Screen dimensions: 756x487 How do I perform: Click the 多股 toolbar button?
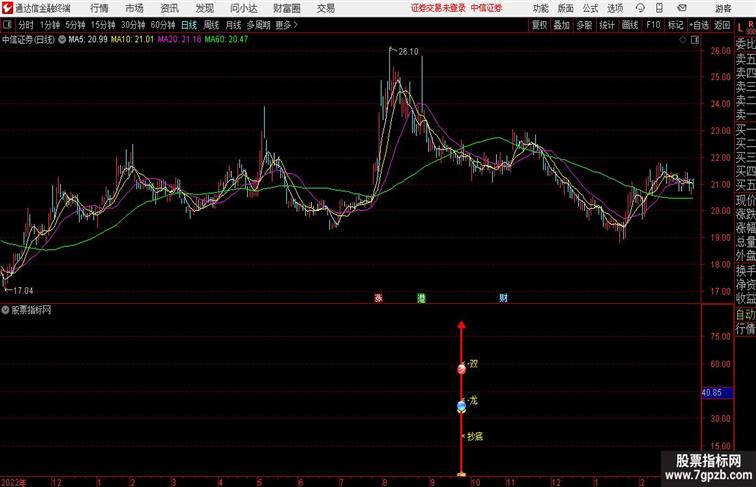[x=584, y=25]
